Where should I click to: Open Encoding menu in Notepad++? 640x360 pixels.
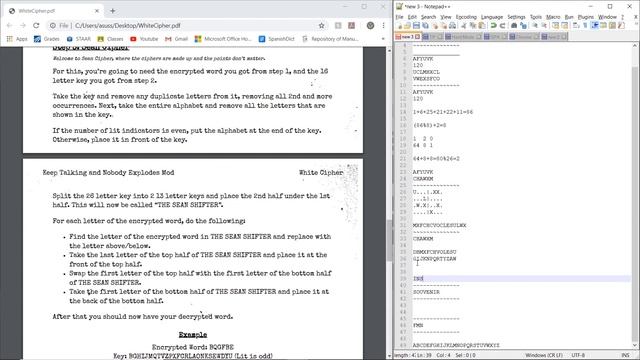pos(466,17)
